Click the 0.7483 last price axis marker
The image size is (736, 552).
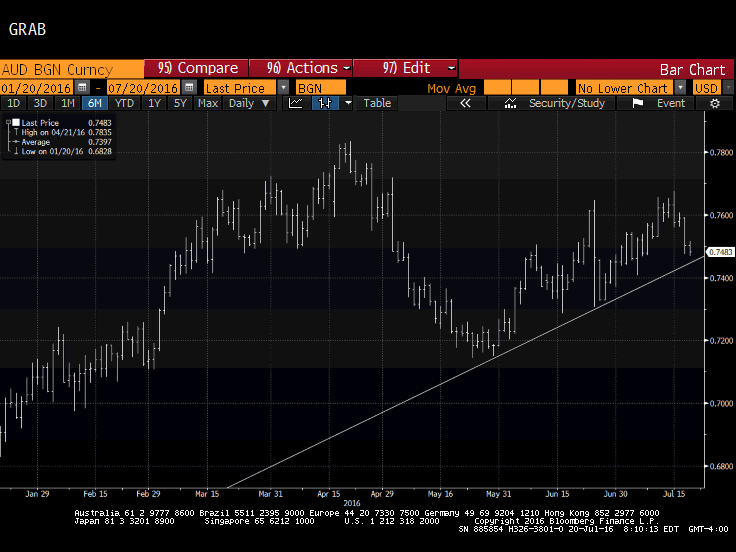(720, 252)
